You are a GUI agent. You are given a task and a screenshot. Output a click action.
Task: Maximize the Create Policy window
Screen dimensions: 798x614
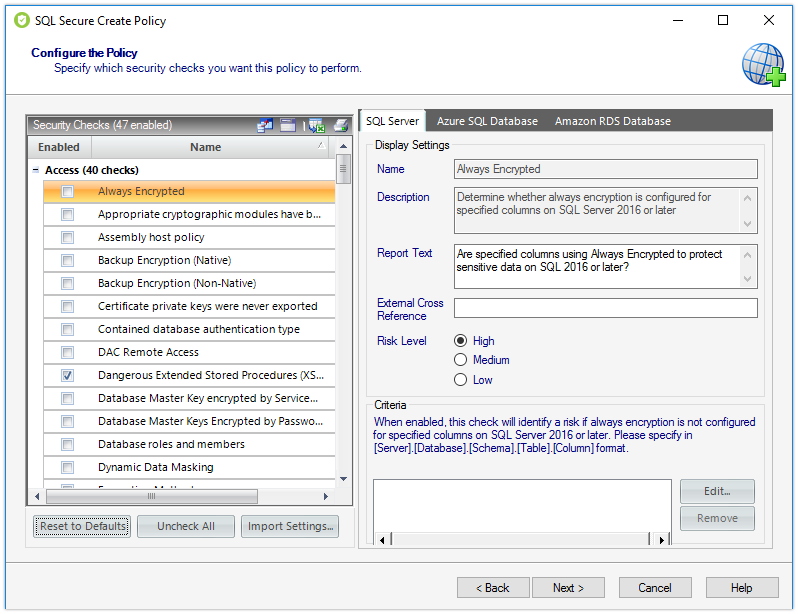[723, 20]
